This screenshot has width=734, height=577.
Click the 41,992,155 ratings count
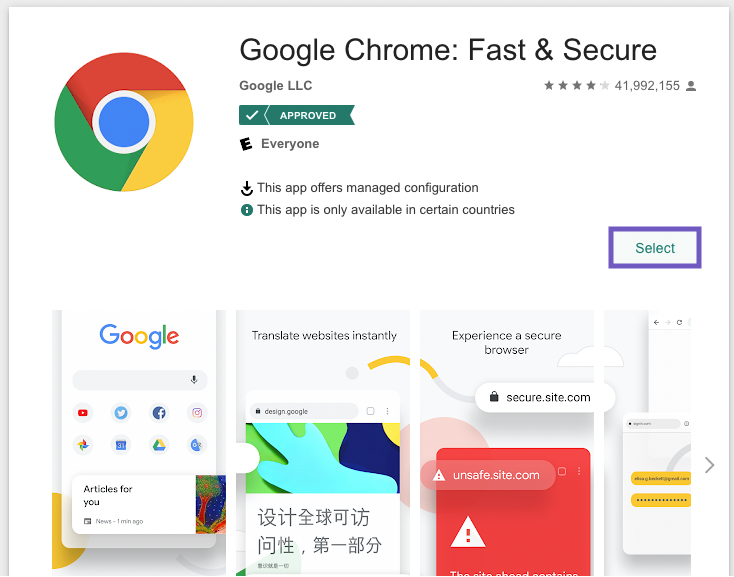[x=646, y=86]
